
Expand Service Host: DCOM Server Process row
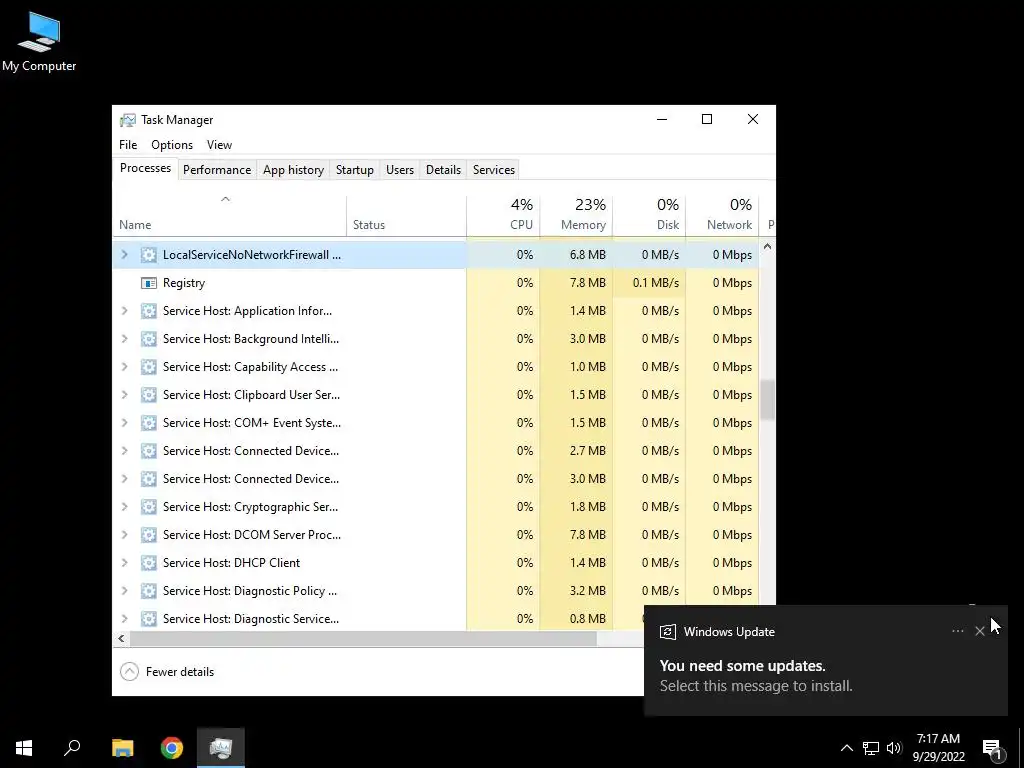coord(125,535)
